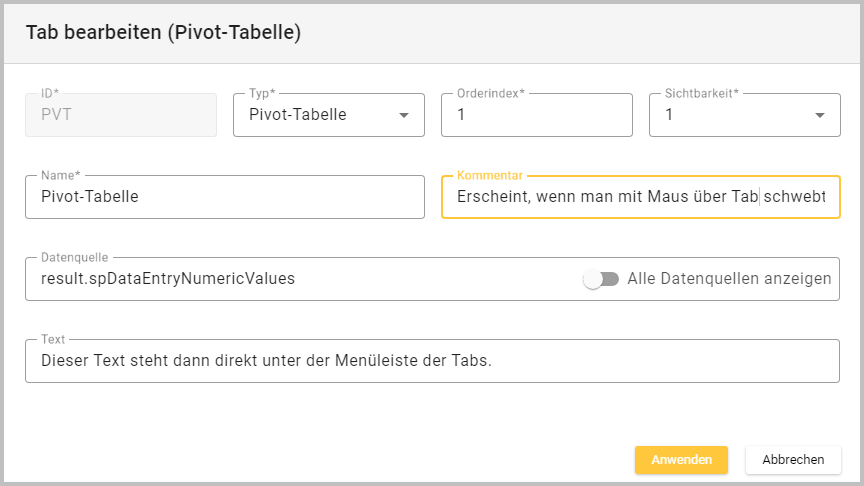Toggle the Alle Datenquellen anzeigen switch
Screen dimensions: 864x486
(601, 279)
